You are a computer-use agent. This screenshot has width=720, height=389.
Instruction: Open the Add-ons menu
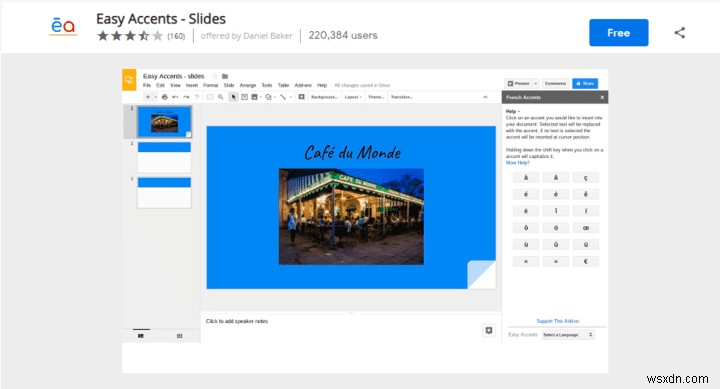[303, 85]
